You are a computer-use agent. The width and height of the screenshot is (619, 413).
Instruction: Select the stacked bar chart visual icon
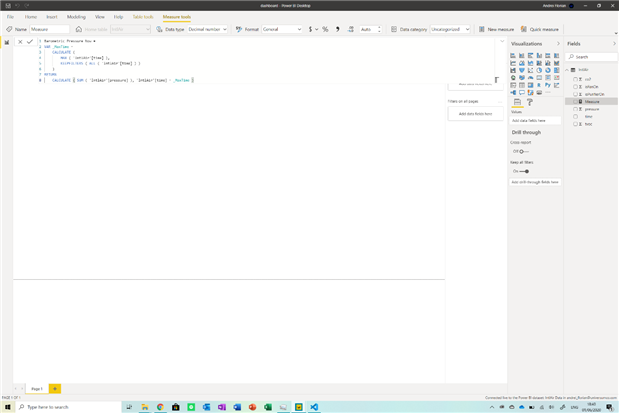[514, 56]
